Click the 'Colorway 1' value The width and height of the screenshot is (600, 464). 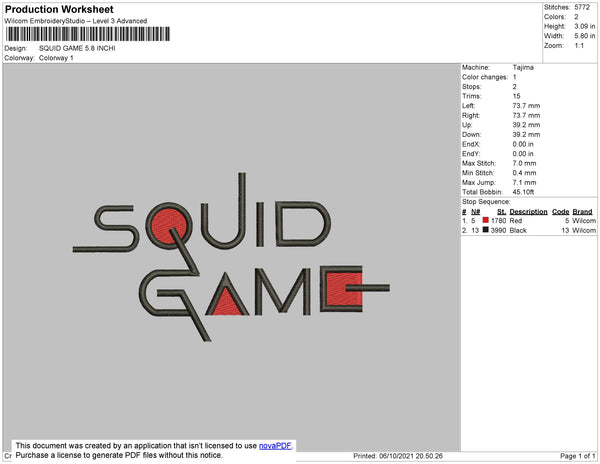(56, 58)
